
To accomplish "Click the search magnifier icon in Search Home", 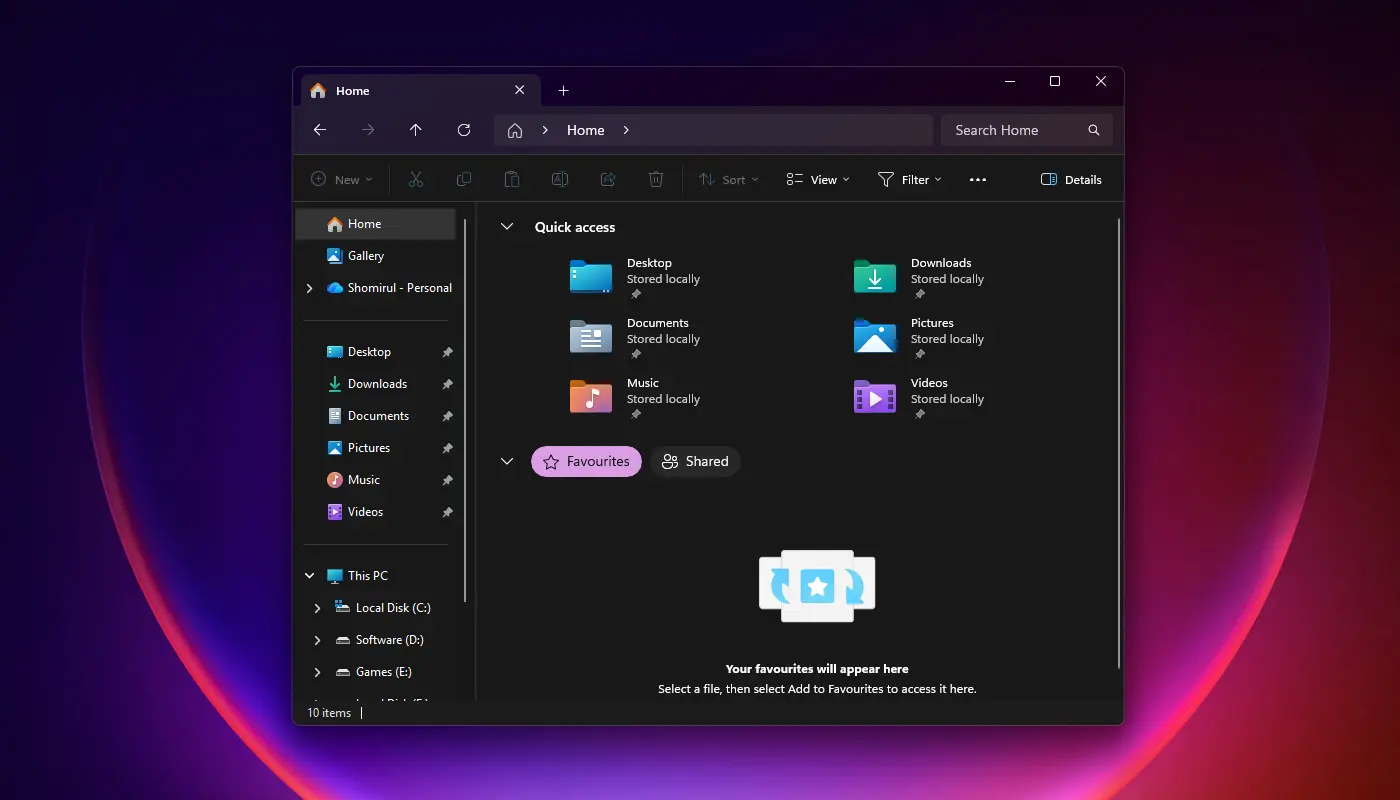I will coord(1093,130).
